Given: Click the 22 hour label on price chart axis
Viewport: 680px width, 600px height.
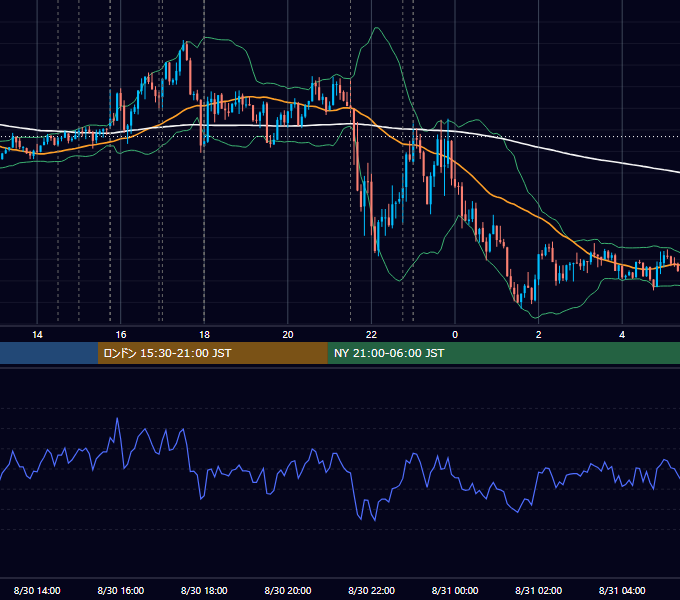Looking at the screenshot, I should click(371, 335).
